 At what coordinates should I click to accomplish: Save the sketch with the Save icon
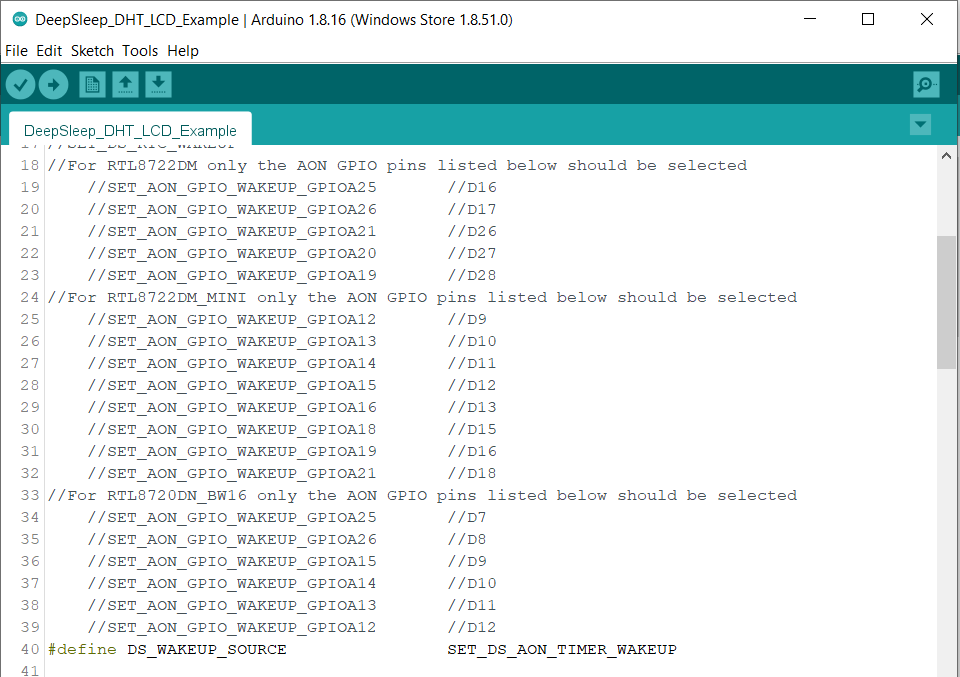pyautogui.click(x=159, y=84)
